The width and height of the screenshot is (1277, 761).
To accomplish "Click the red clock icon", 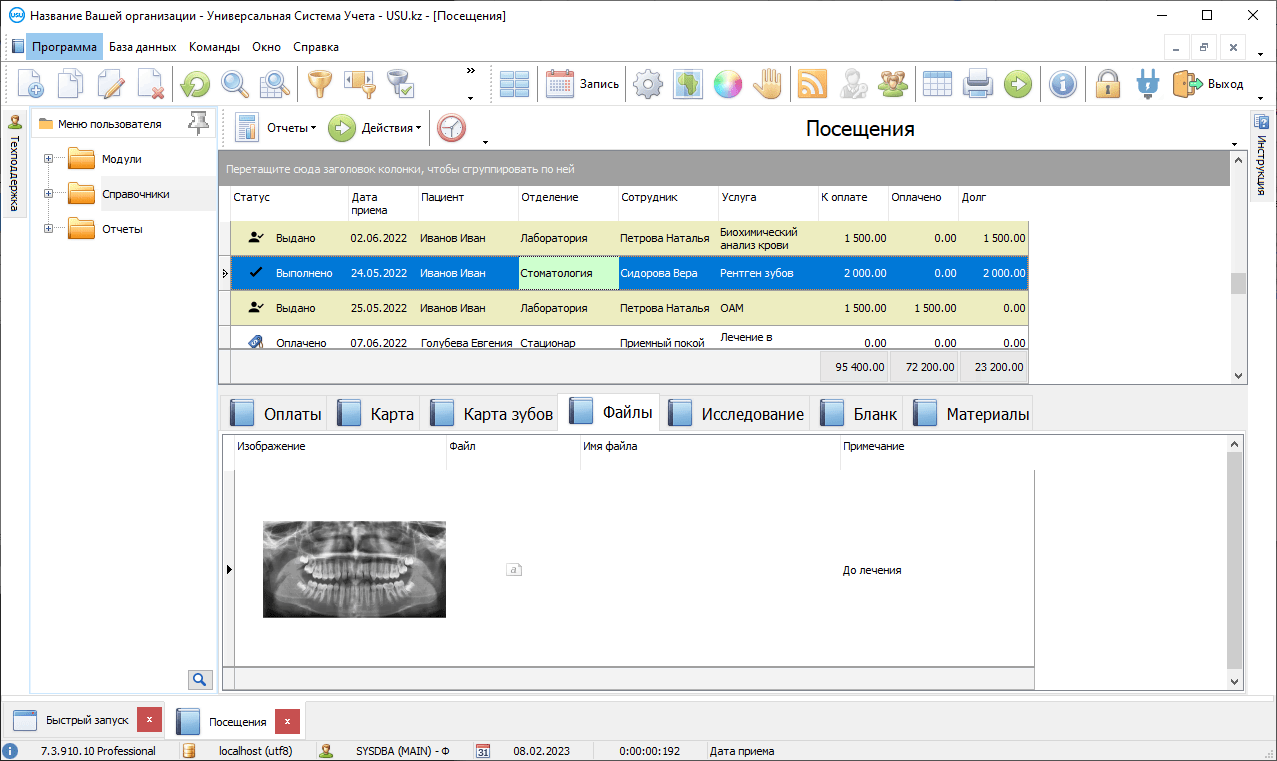I will (x=451, y=128).
